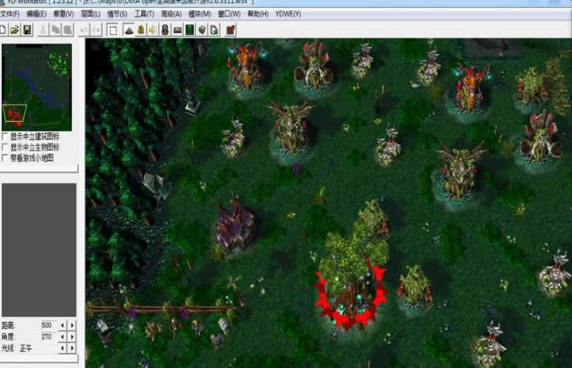Save the map with the floppy disk icon
Screen dimensions: 572x368
coord(27,30)
